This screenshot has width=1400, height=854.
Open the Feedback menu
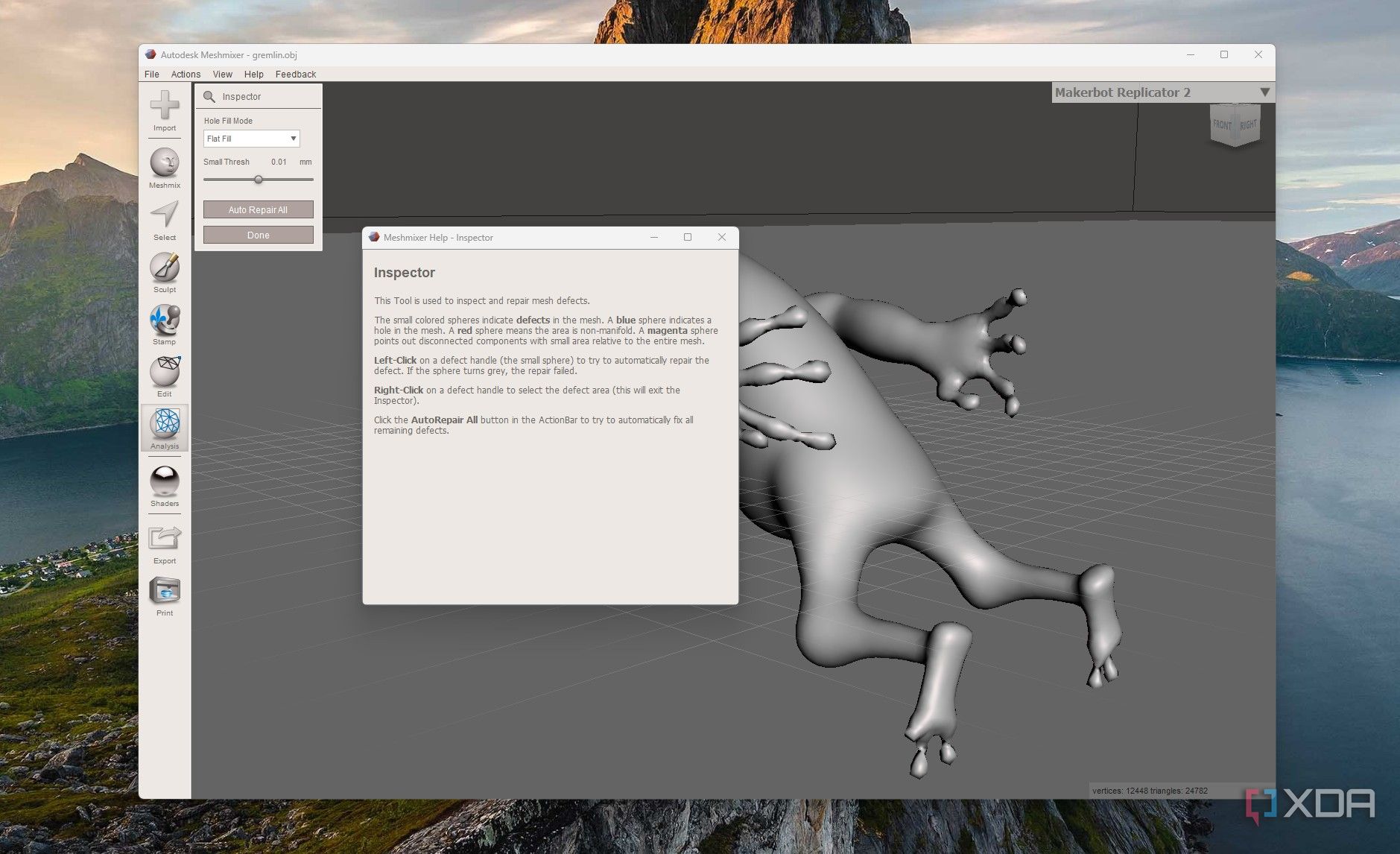[296, 74]
